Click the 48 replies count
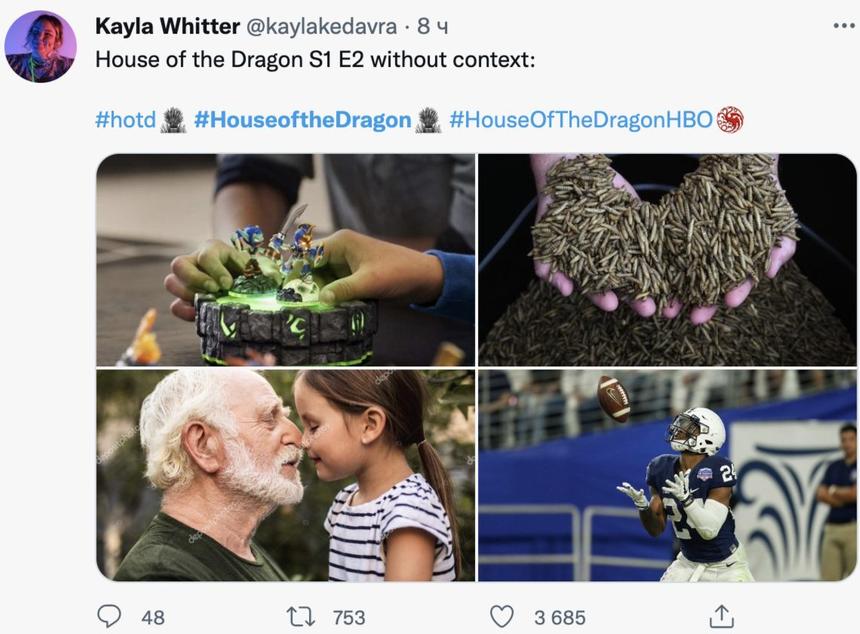This screenshot has height=634, width=860. [x=152, y=618]
